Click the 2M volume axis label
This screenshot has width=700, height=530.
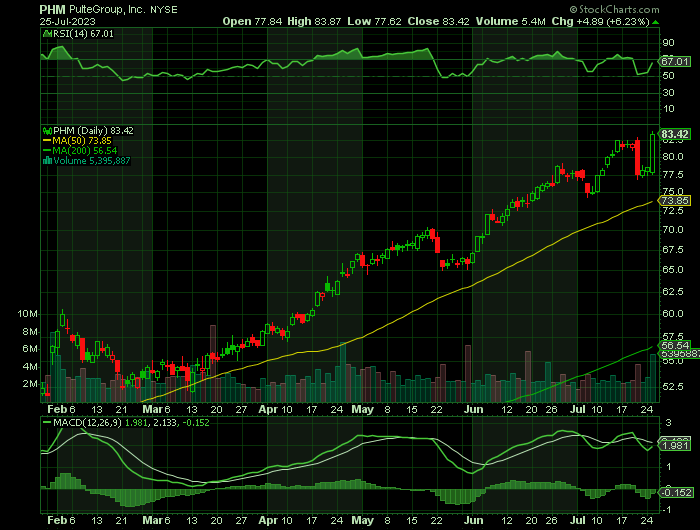tap(30, 384)
